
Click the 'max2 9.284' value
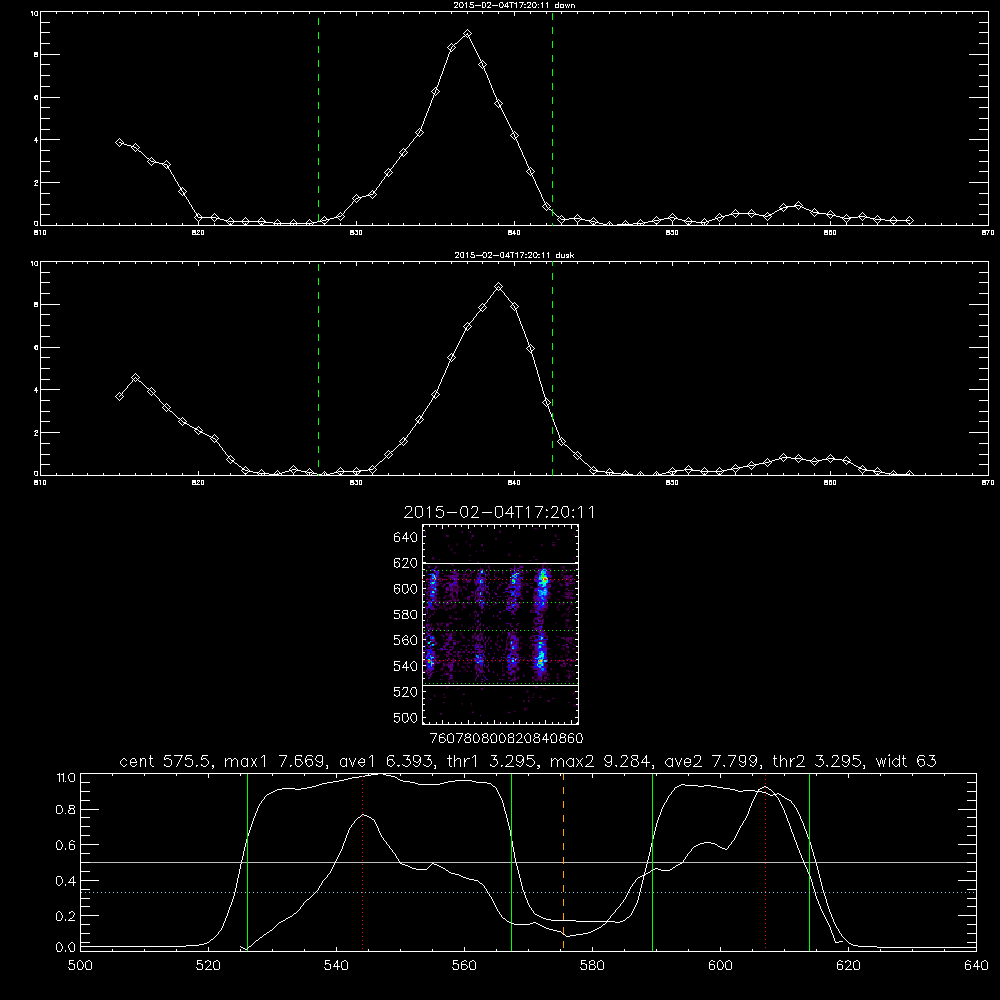pyautogui.click(x=598, y=761)
